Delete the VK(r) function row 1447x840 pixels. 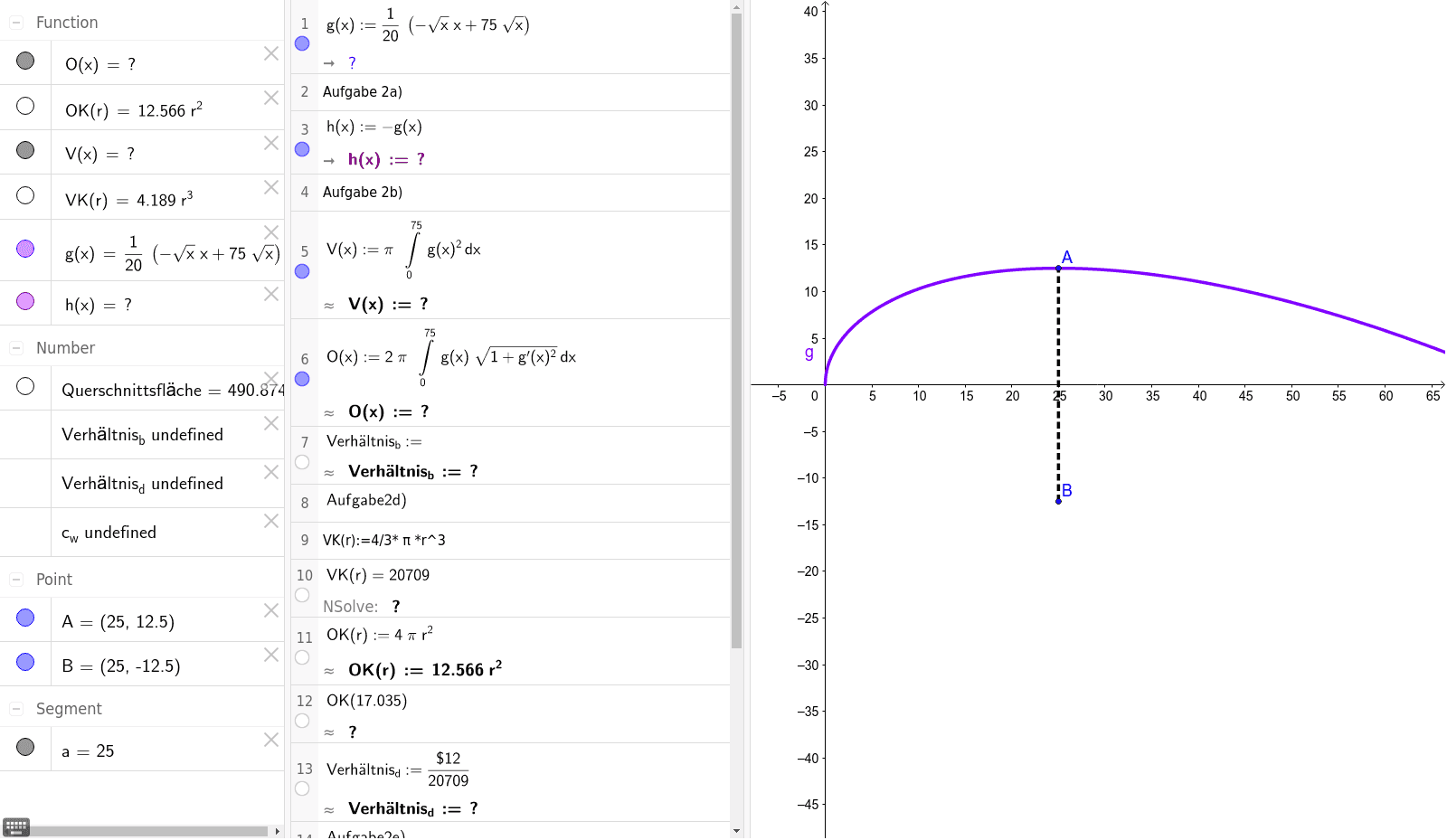pos(270,187)
